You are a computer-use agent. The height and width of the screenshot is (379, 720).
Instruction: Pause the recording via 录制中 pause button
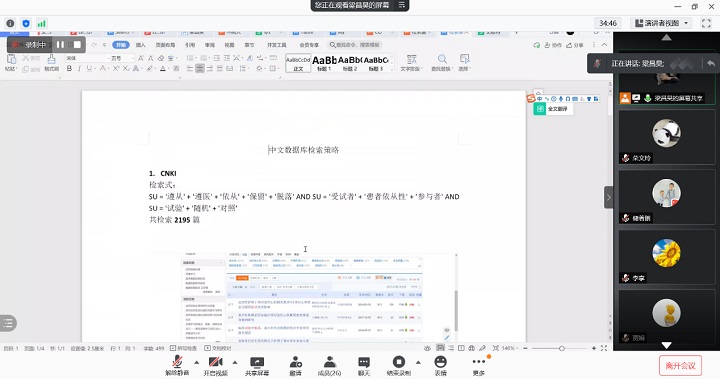(x=60, y=45)
